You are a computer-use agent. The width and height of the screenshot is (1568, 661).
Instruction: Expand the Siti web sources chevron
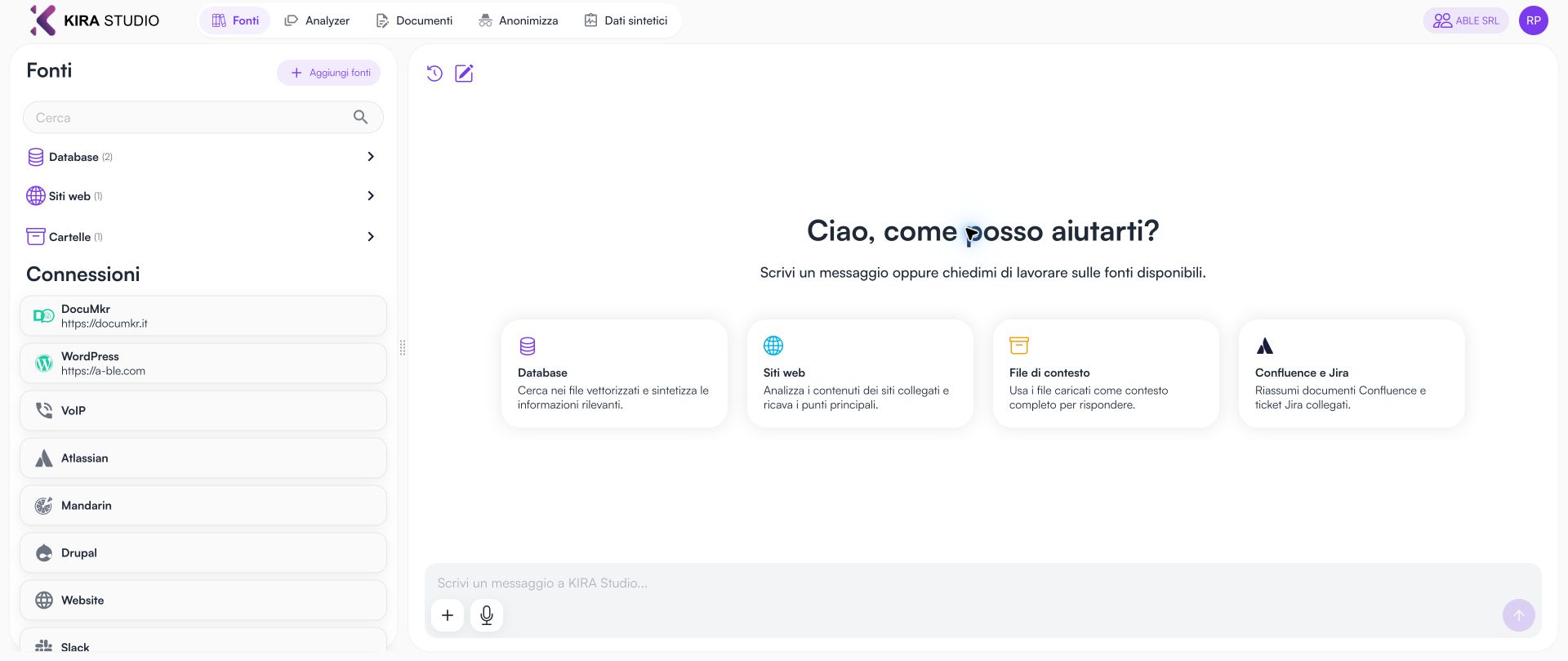coord(371,196)
